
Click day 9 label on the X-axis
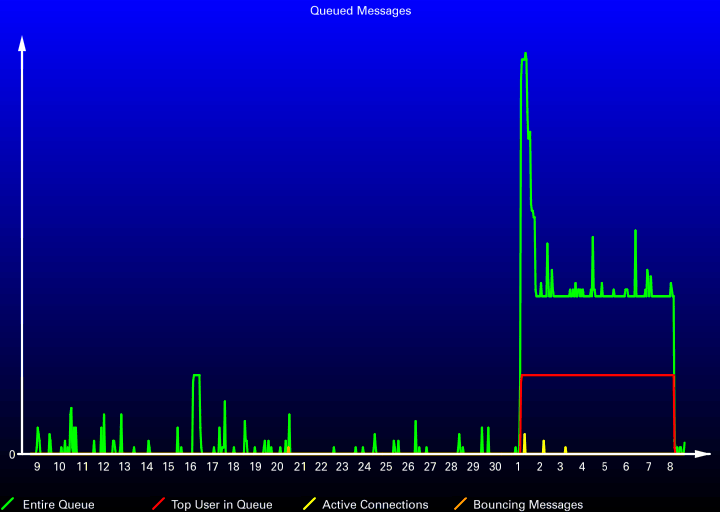coord(38,467)
